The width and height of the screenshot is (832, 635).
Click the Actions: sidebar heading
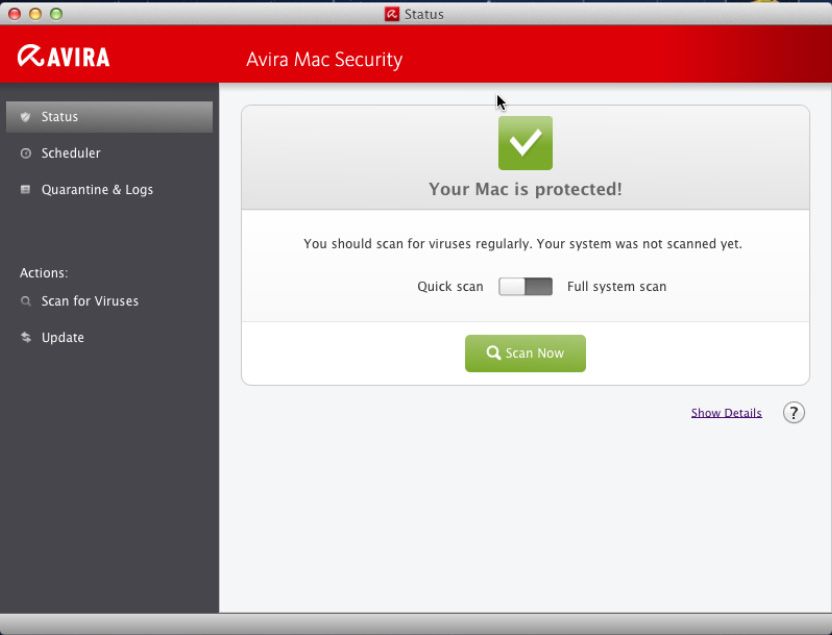(x=44, y=273)
